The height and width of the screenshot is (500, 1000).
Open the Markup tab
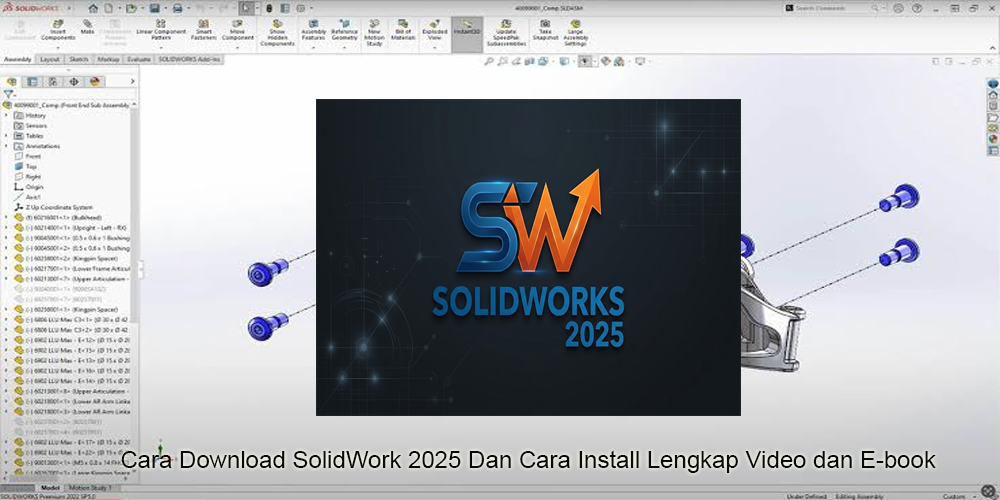108,59
